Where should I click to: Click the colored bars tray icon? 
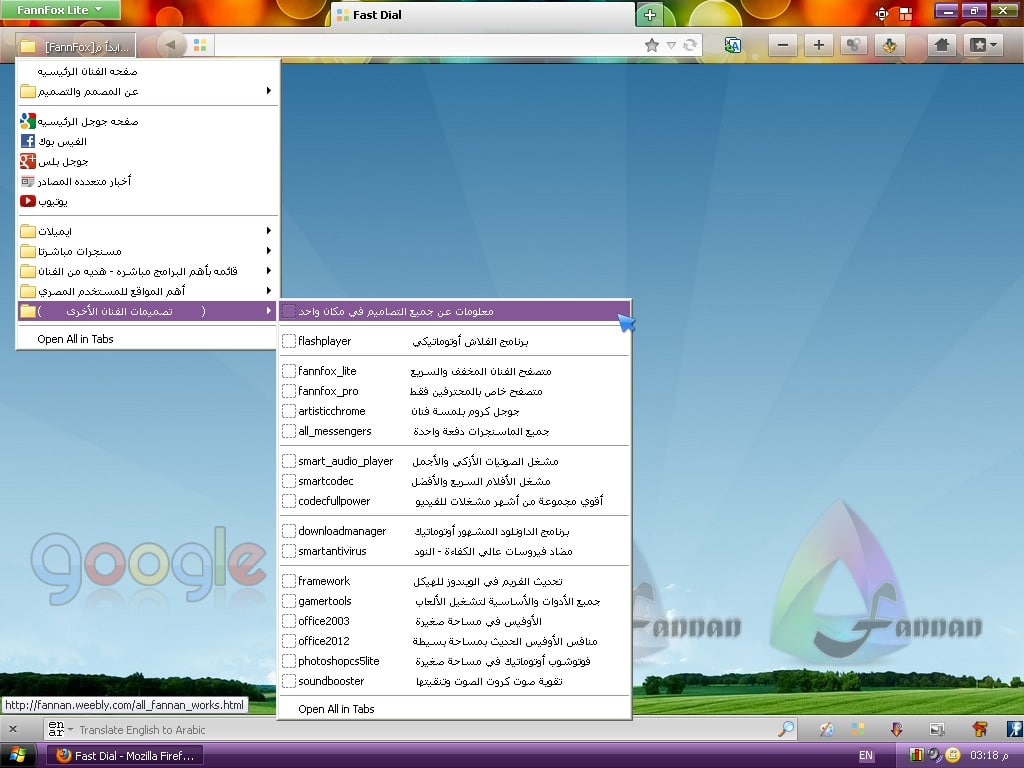pyautogui.click(x=917, y=756)
